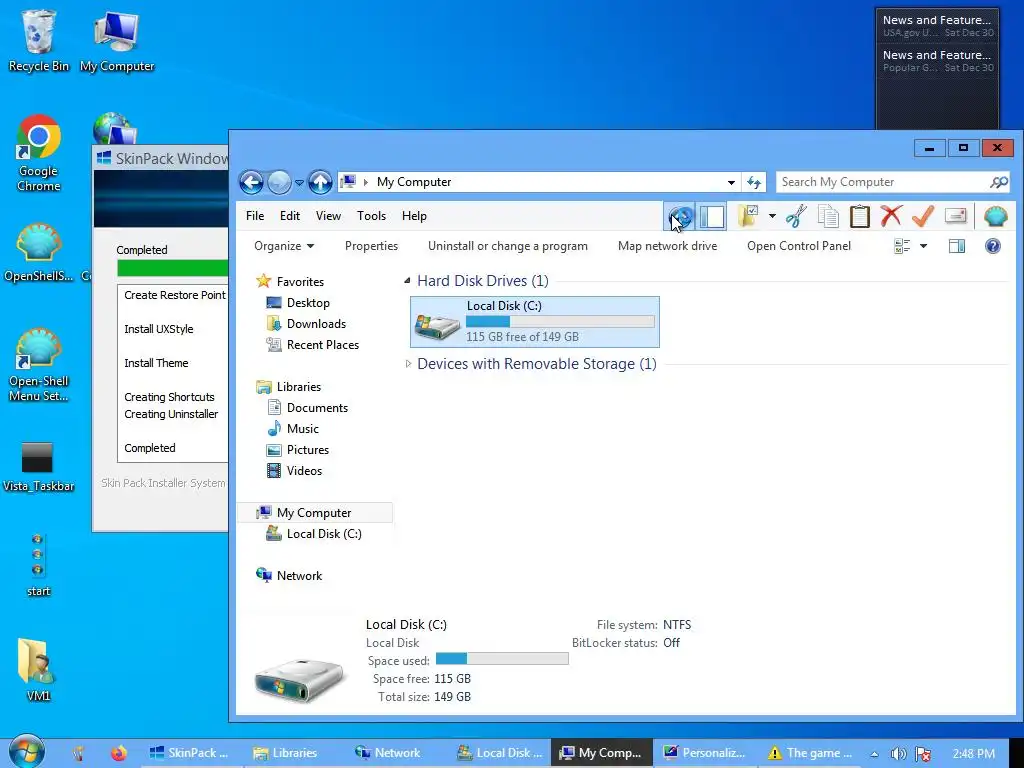Open the View menu

point(328,216)
